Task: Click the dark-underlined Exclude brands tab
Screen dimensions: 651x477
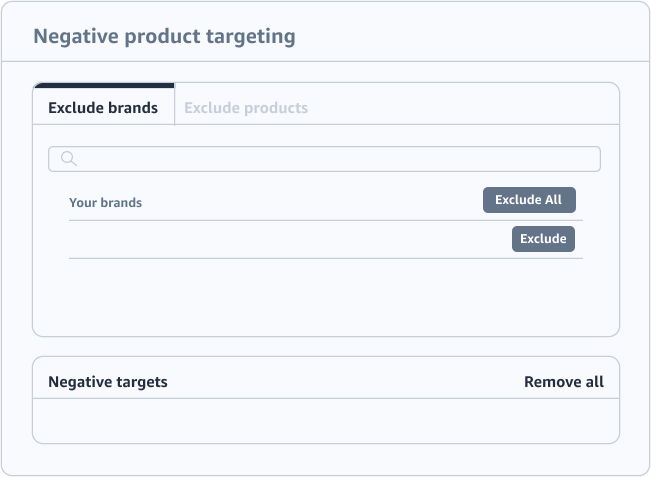Action: pos(103,108)
